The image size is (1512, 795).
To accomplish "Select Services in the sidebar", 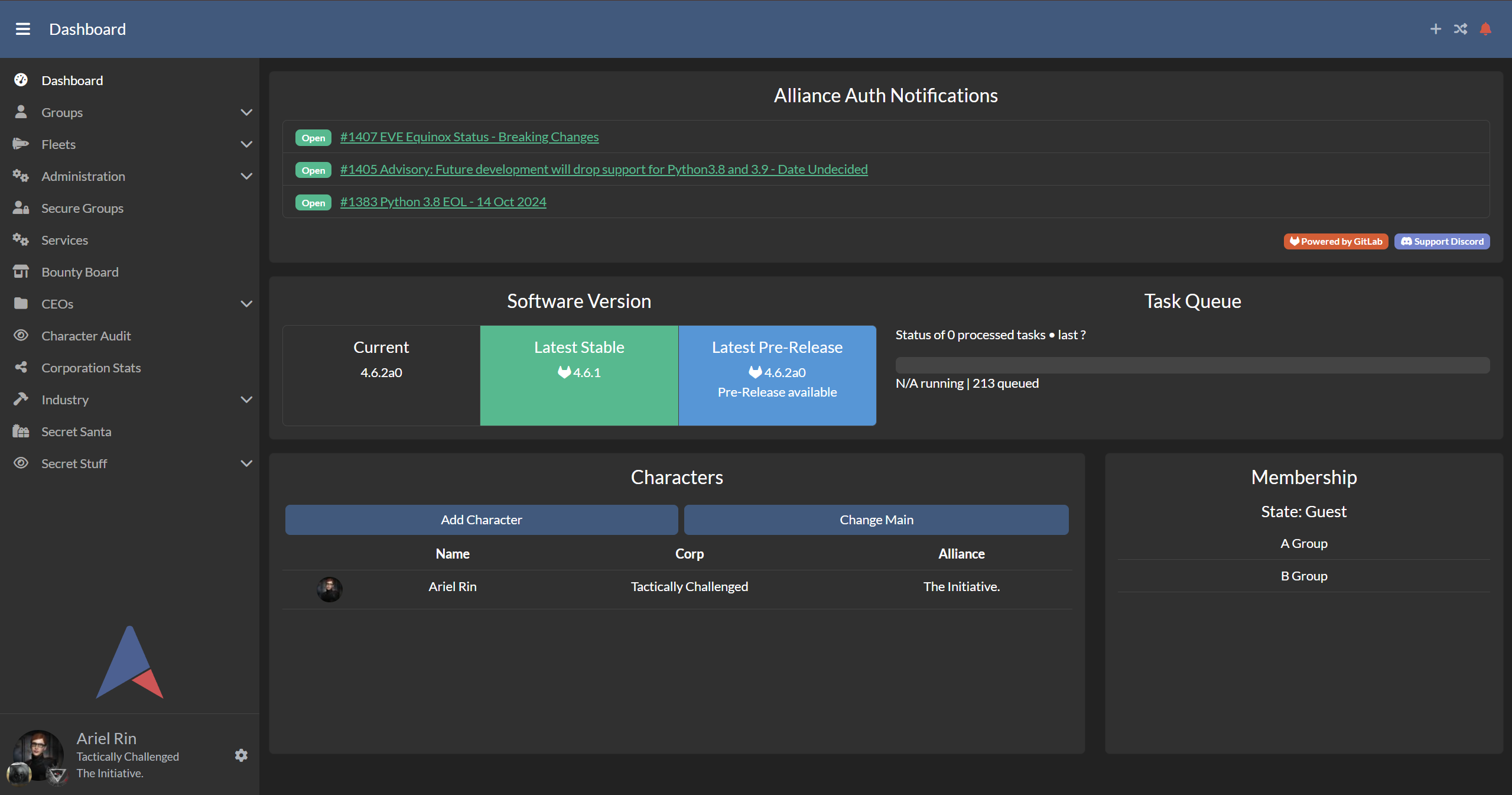I will 64,240.
